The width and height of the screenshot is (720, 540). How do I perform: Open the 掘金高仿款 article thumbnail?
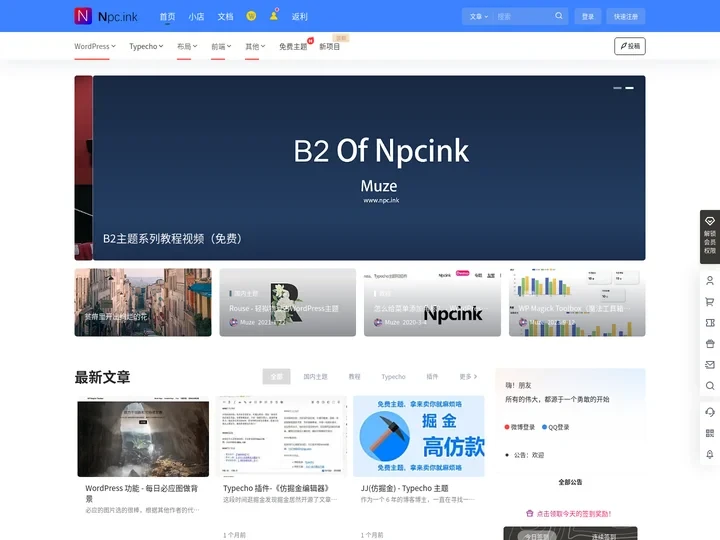tap(418, 437)
